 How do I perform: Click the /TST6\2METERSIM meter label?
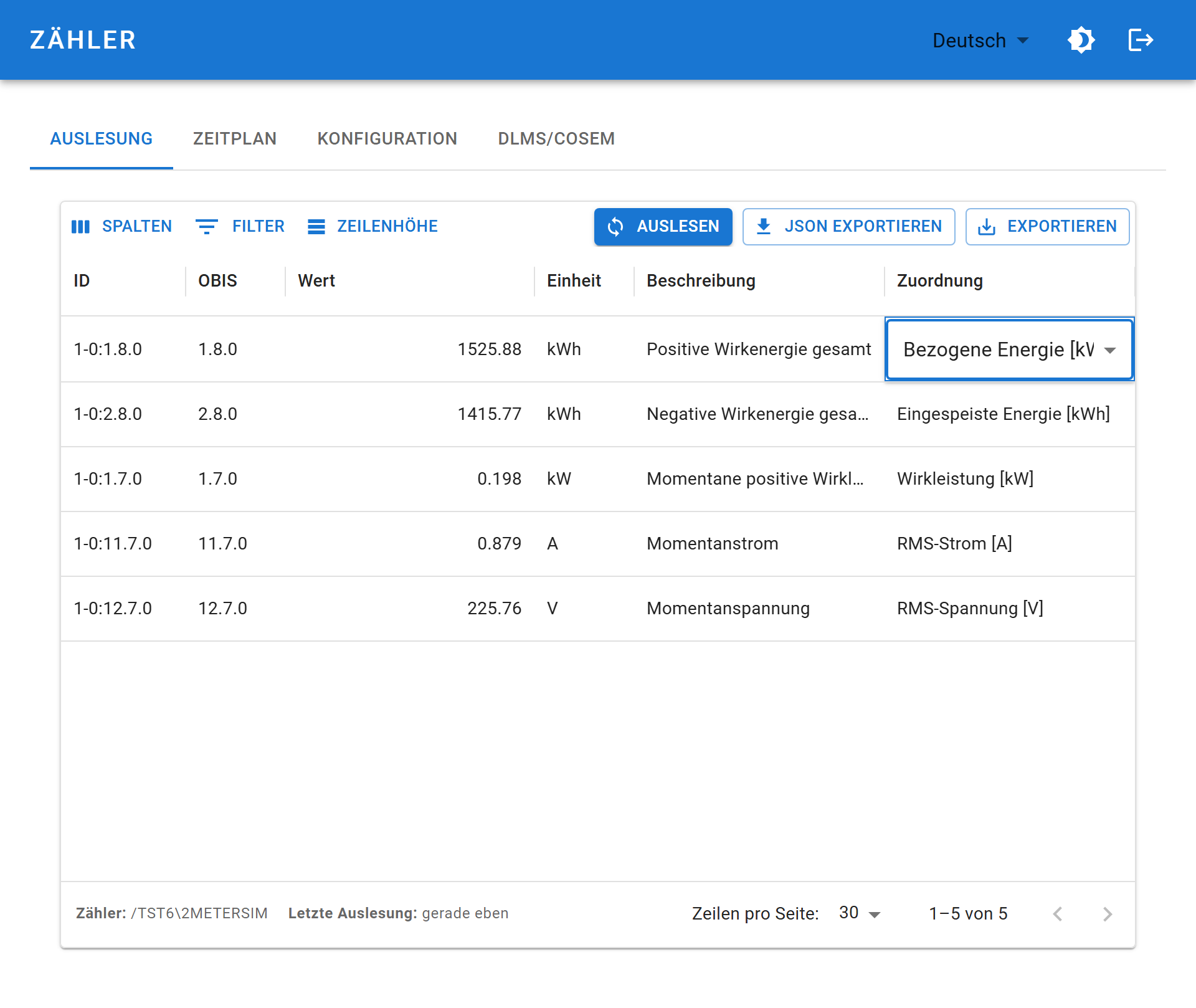click(199, 913)
